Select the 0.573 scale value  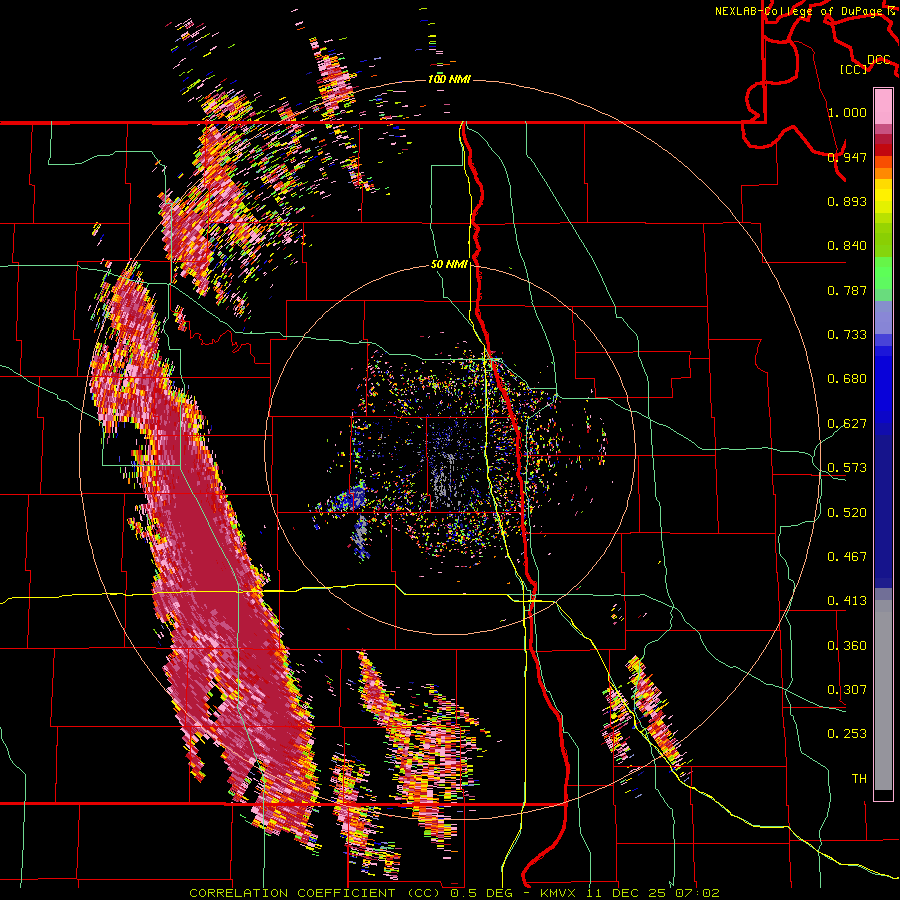(847, 467)
